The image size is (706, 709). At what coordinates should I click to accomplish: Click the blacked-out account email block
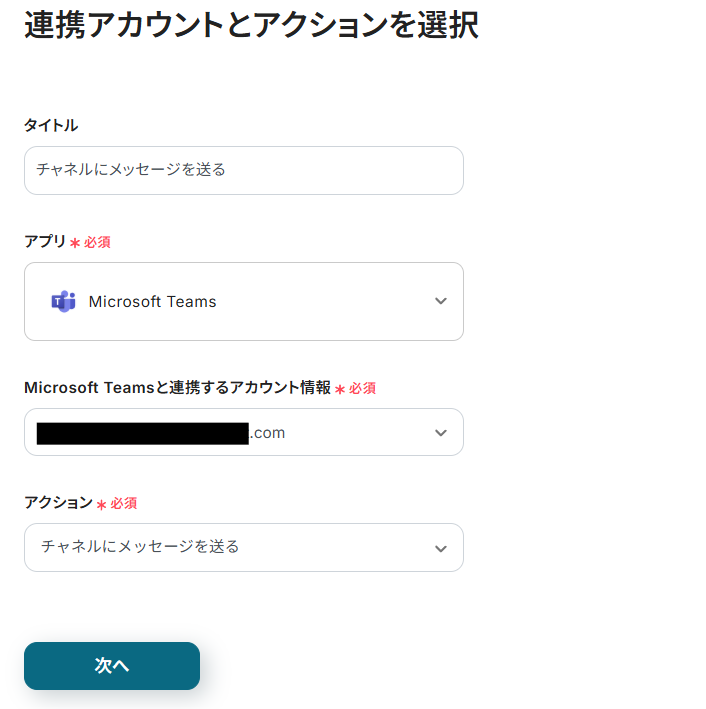(x=142, y=433)
